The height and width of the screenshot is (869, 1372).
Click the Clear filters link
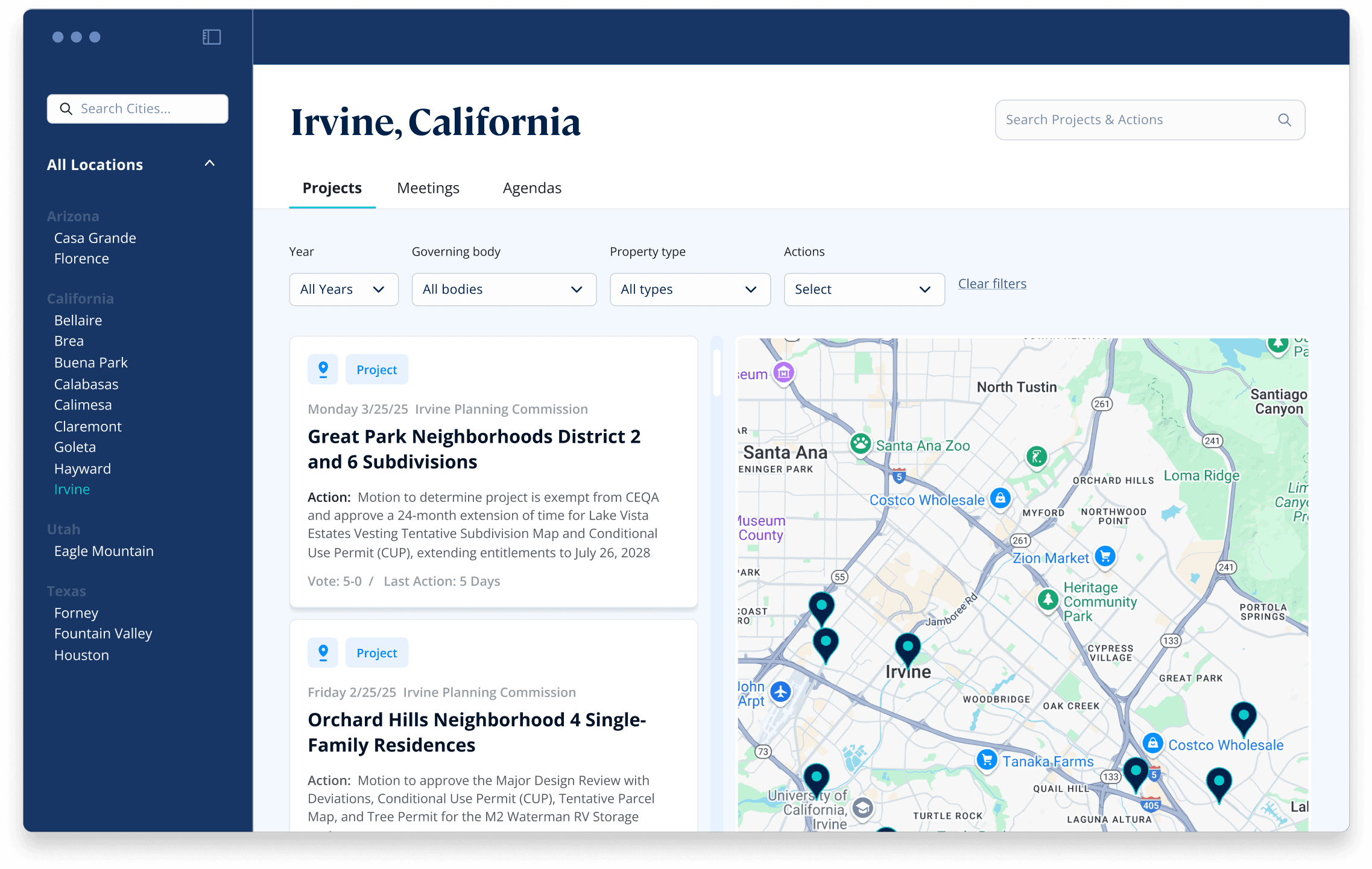[992, 283]
